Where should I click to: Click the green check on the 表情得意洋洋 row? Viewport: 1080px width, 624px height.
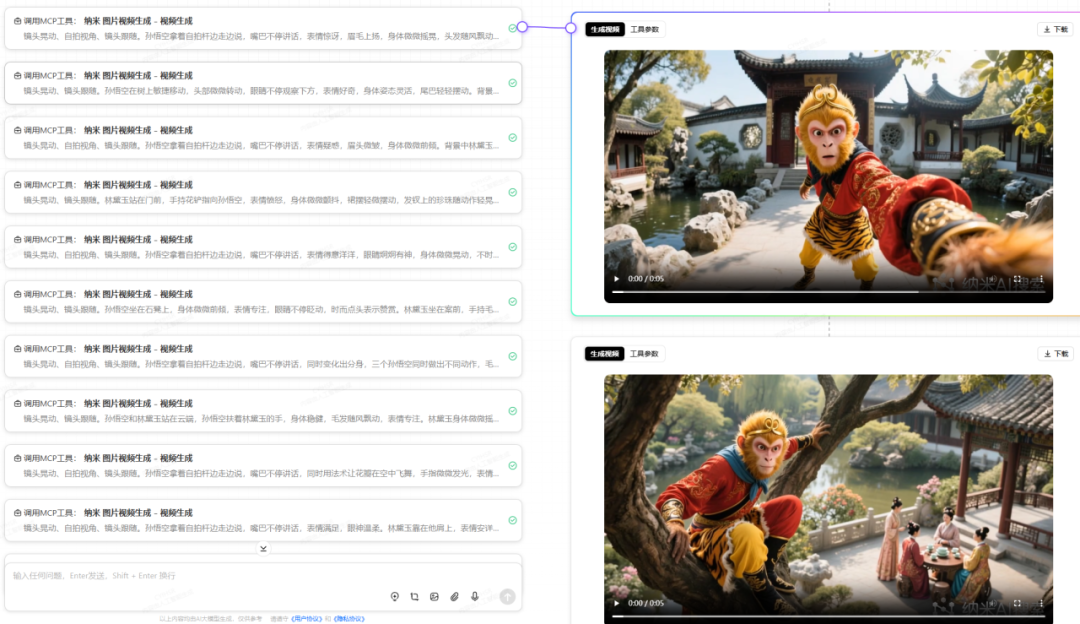512,247
